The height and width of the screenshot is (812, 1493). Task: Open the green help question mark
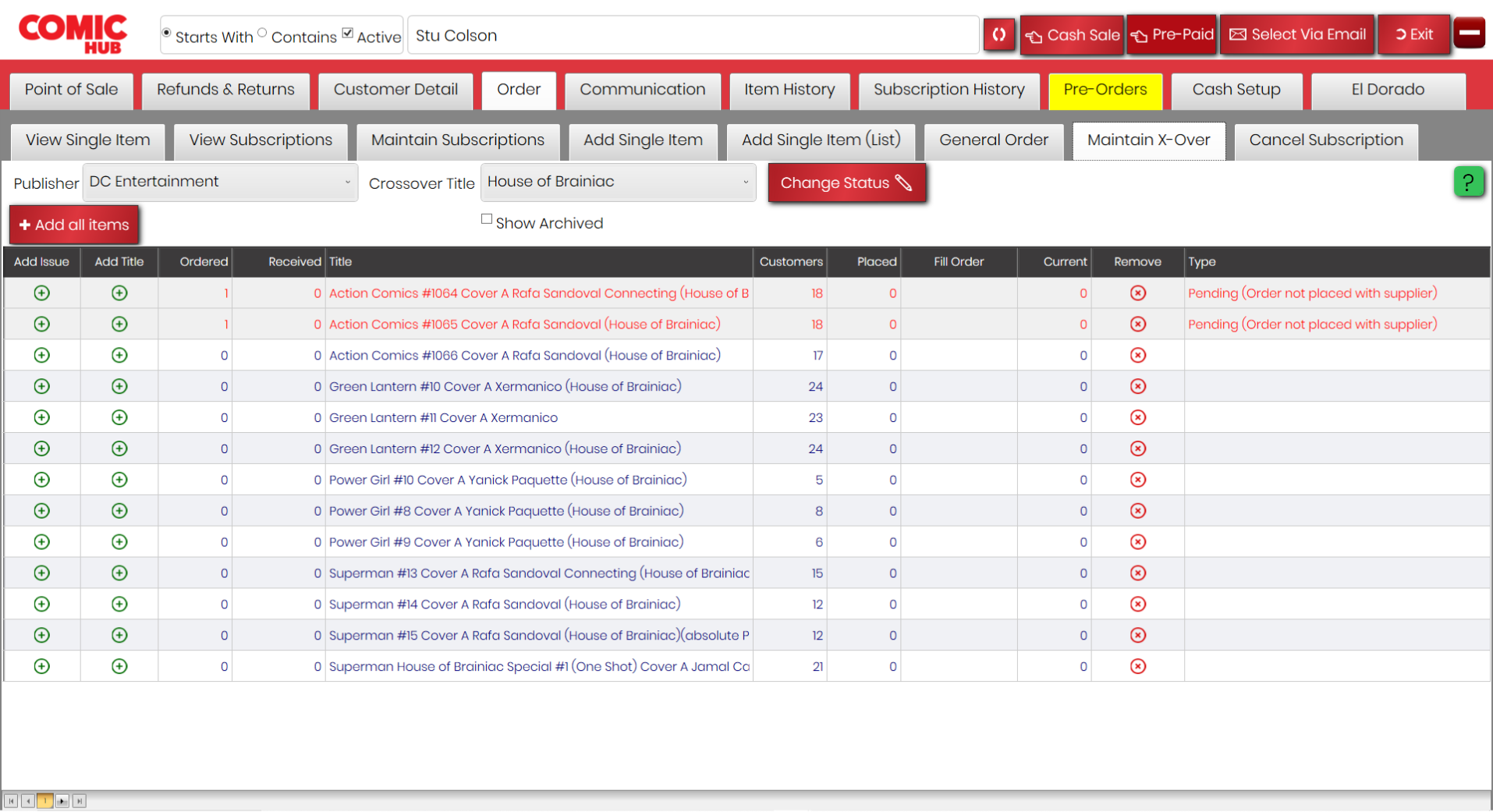[1468, 183]
